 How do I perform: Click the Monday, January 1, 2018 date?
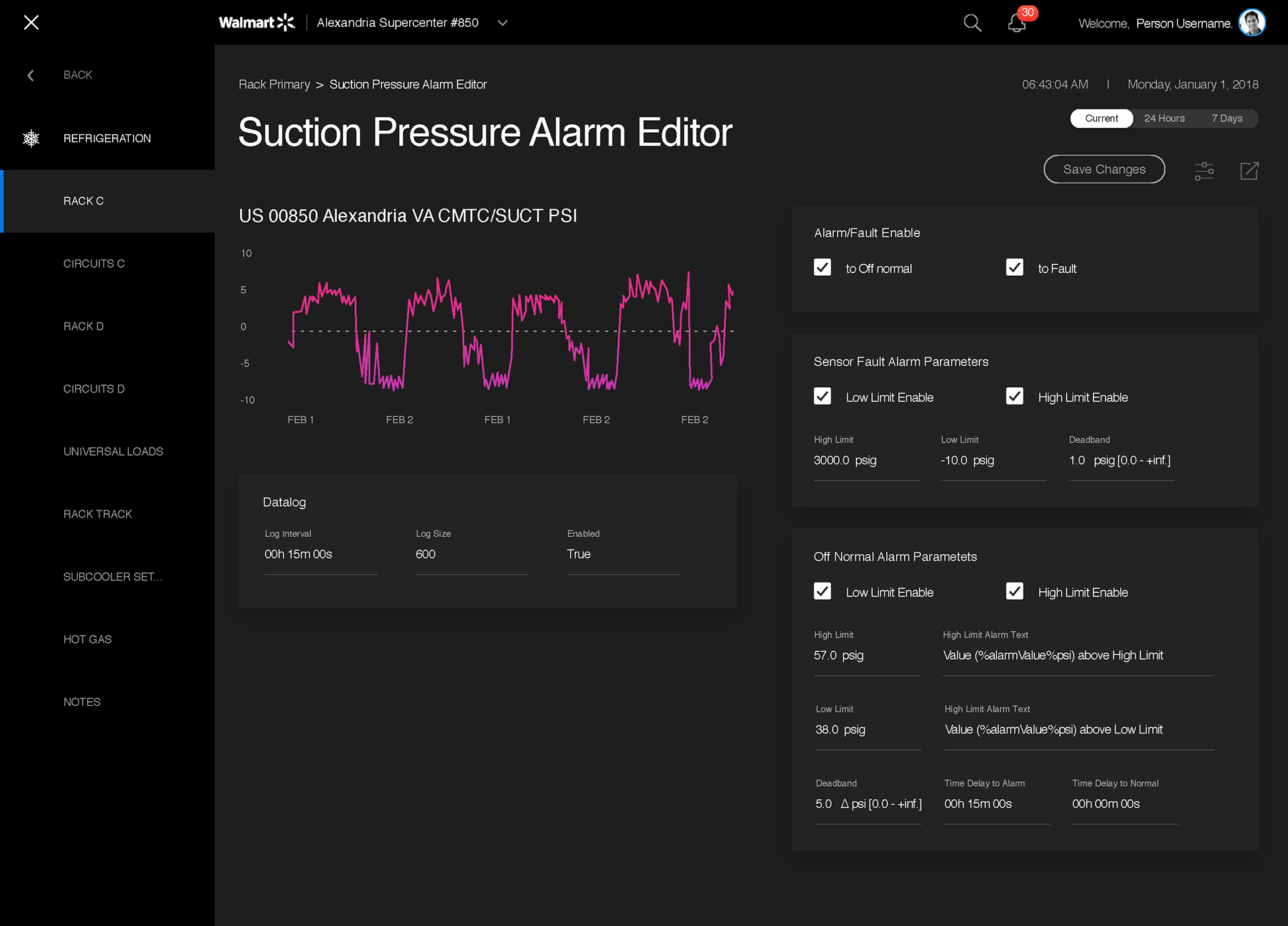pyautogui.click(x=1193, y=85)
